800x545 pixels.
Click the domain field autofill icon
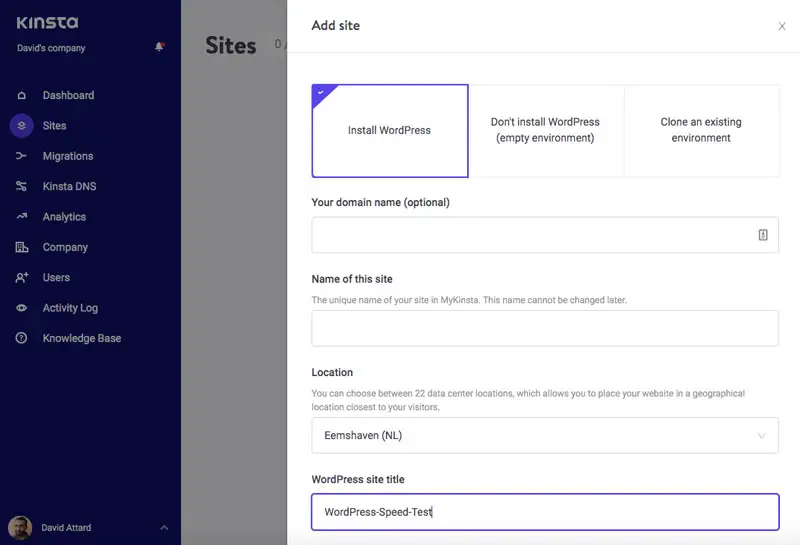(x=763, y=235)
